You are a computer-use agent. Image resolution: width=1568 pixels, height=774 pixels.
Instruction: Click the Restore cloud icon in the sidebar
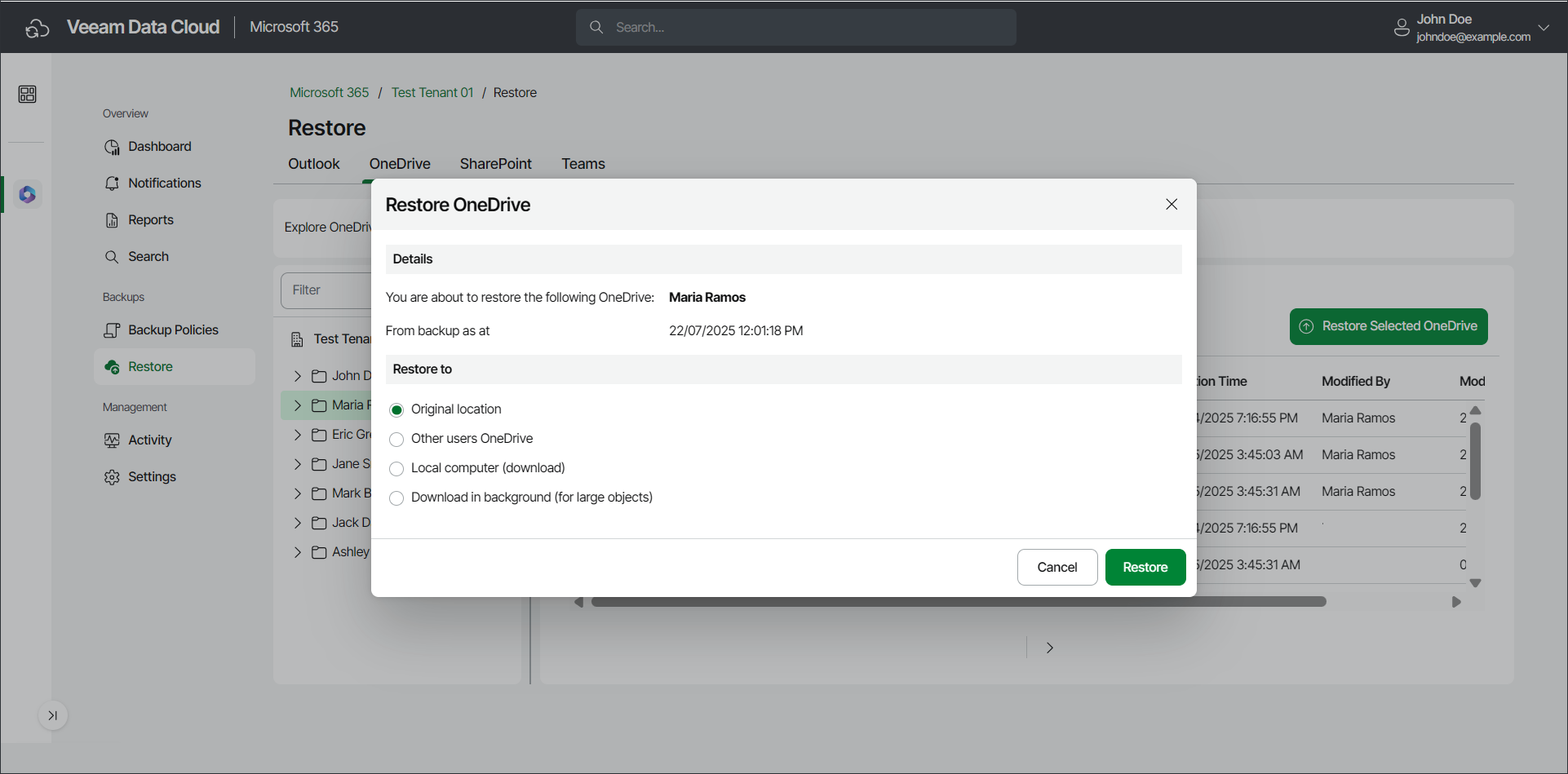point(113,367)
